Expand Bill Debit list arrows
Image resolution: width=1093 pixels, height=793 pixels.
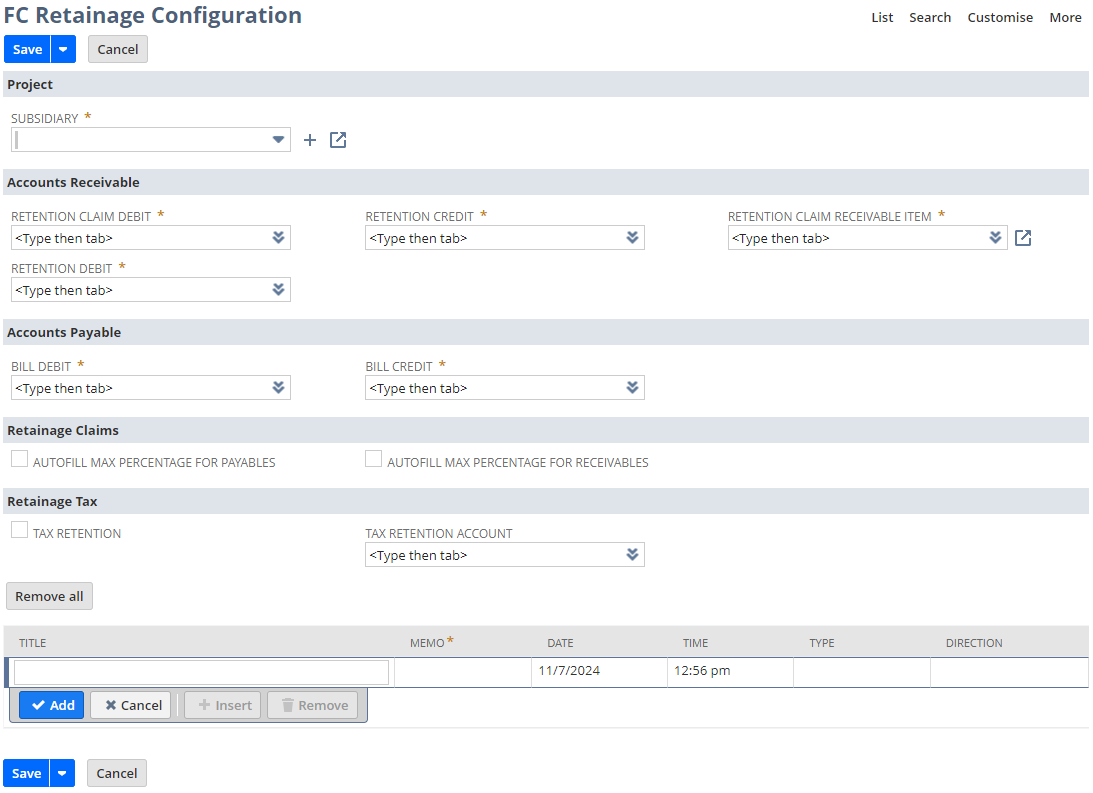(x=278, y=387)
